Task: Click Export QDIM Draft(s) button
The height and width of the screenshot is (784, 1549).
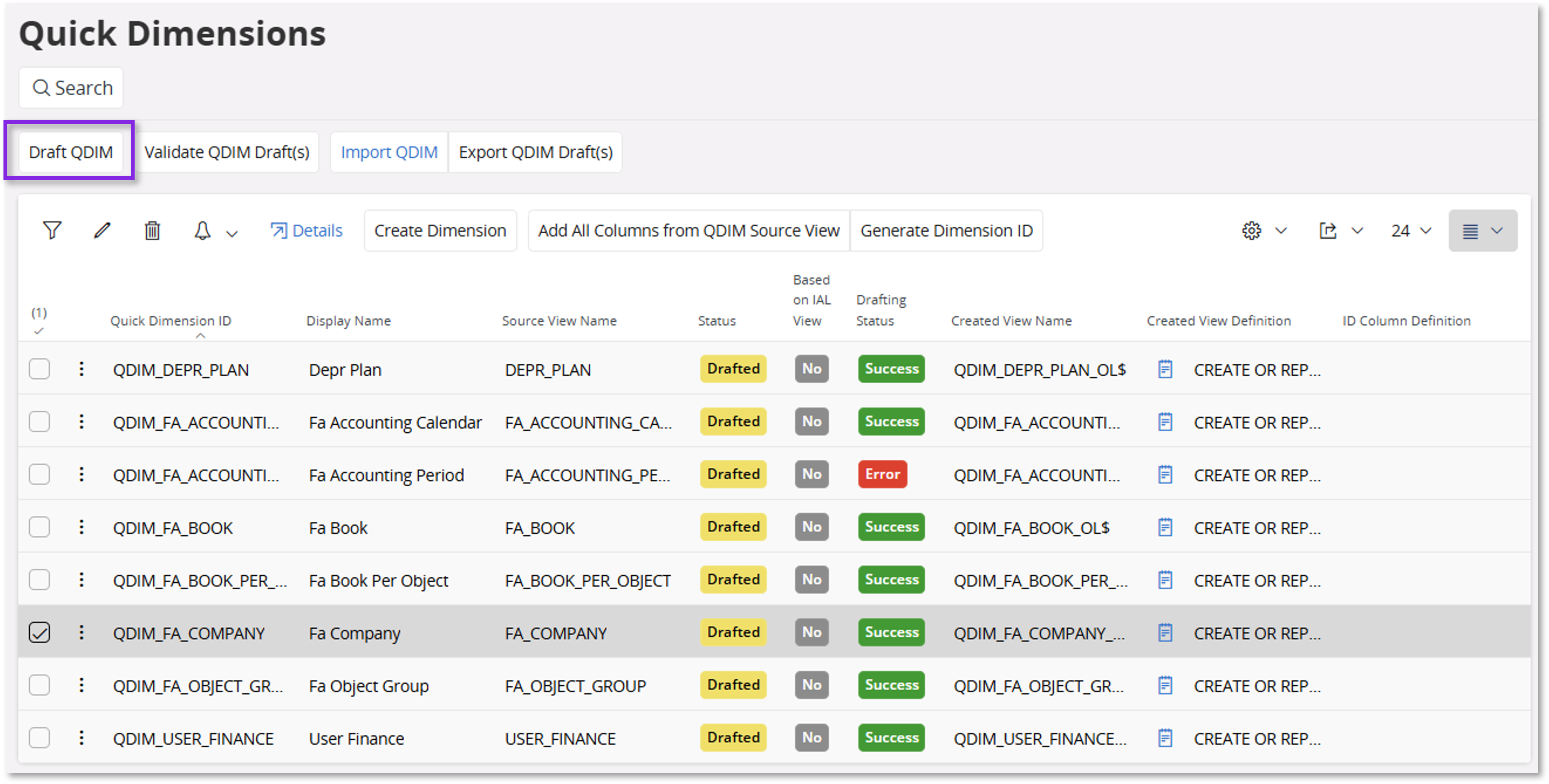Action: tap(535, 152)
